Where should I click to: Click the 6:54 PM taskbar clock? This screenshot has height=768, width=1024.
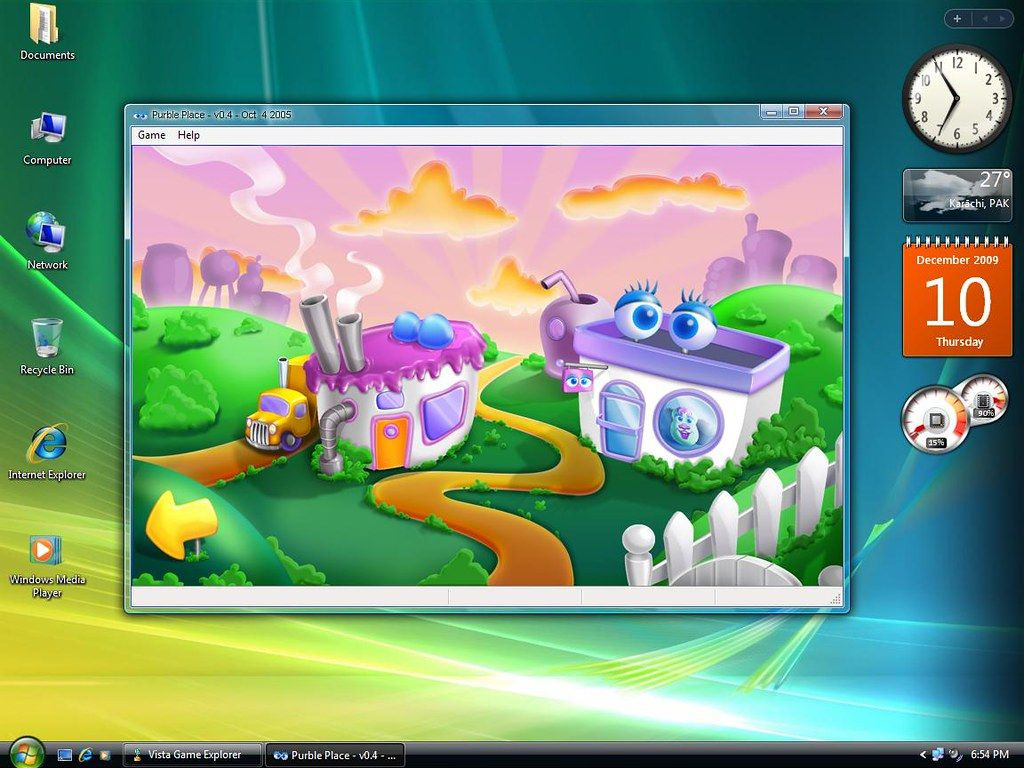(x=989, y=755)
